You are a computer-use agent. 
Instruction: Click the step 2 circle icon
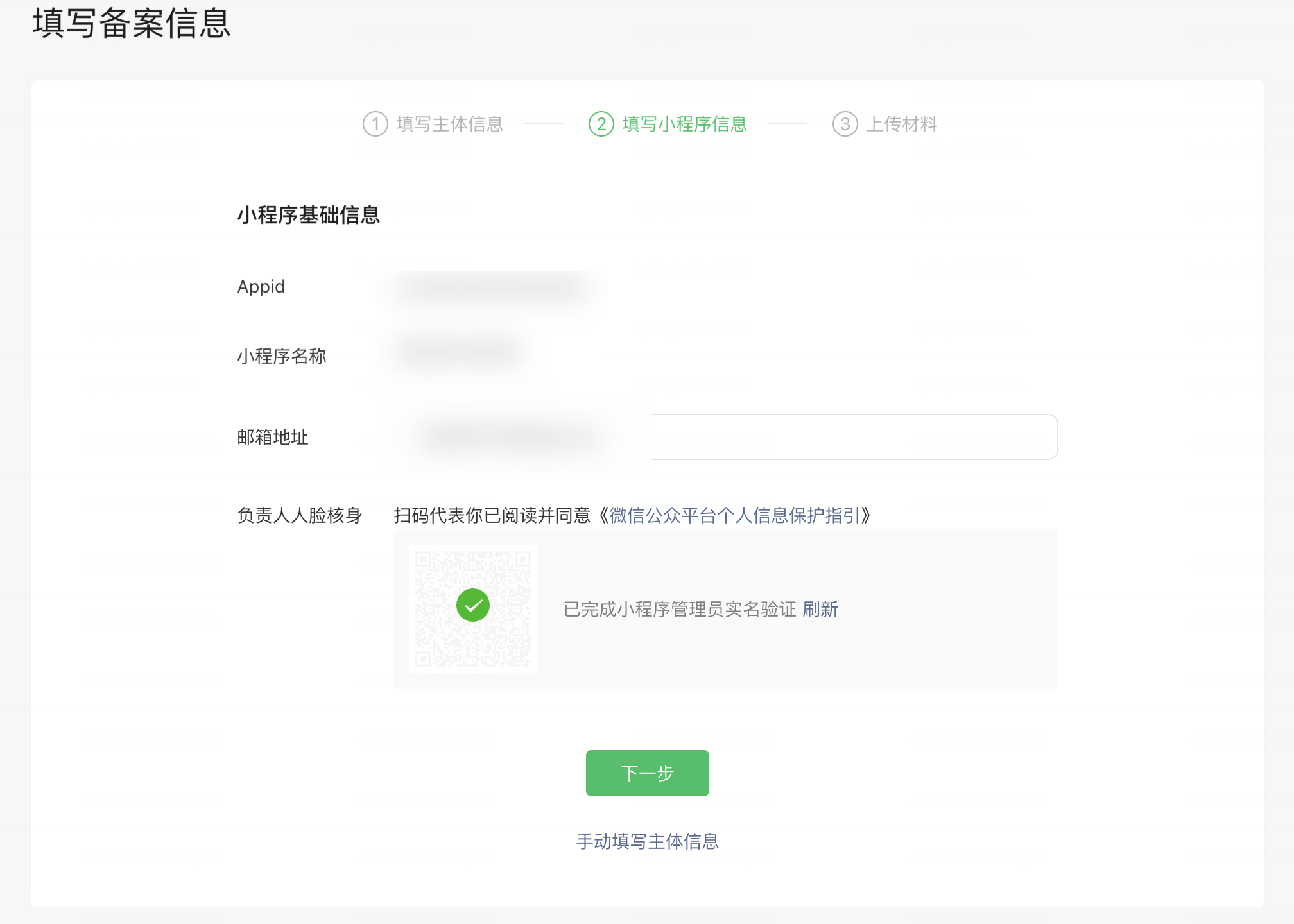[601, 124]
